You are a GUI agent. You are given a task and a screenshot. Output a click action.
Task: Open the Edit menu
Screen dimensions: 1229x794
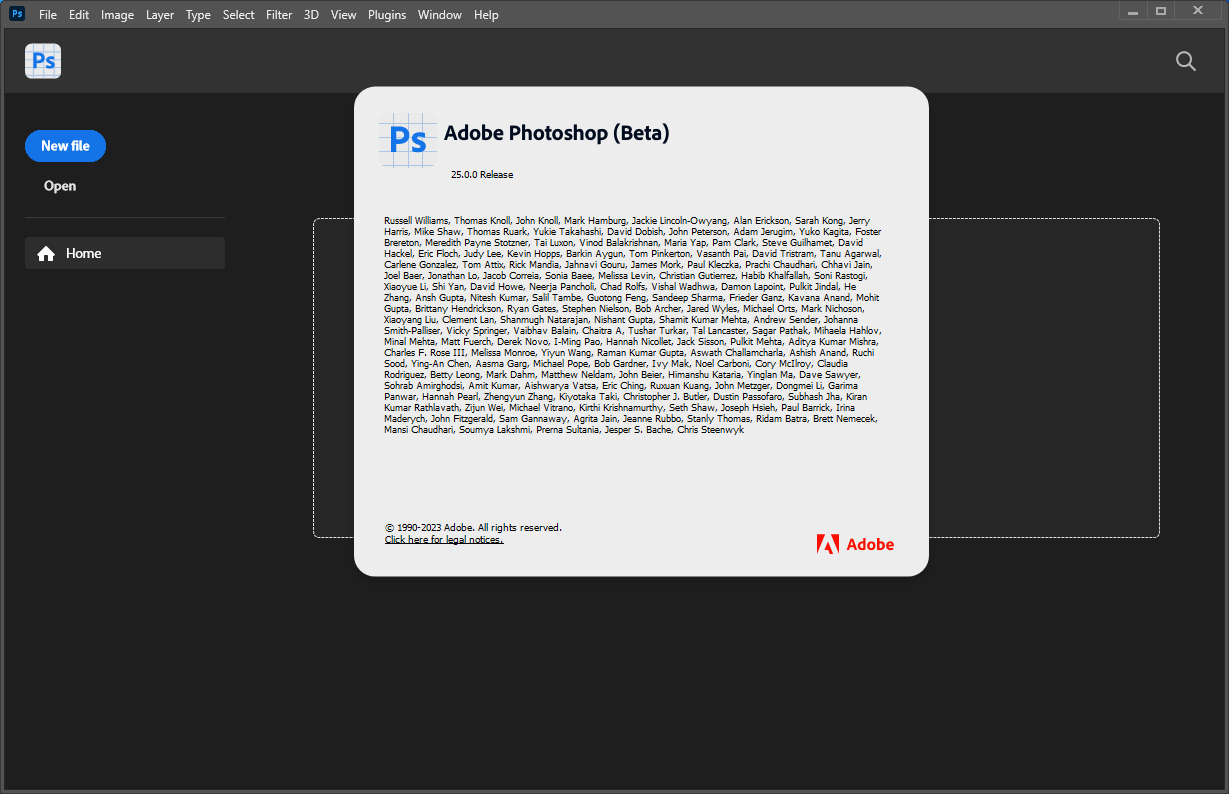tap(79, 15)
